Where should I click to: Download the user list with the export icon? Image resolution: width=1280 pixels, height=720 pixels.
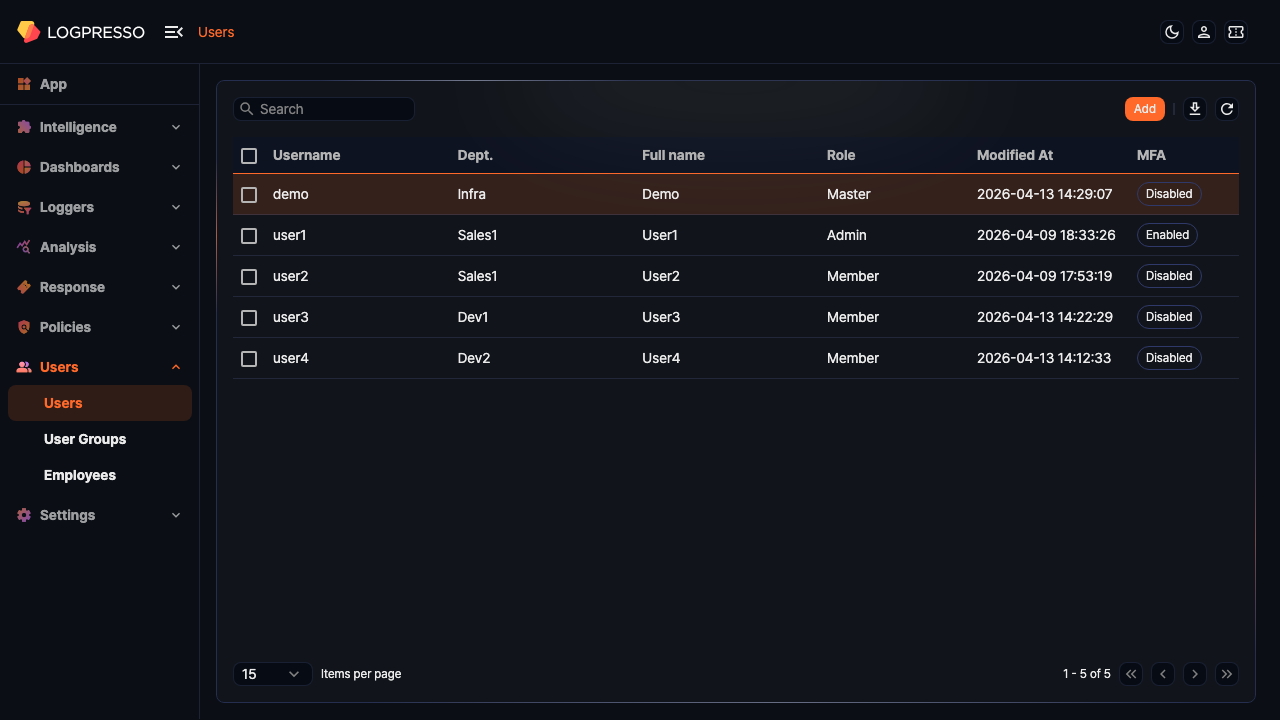(x=1194, y=109)
